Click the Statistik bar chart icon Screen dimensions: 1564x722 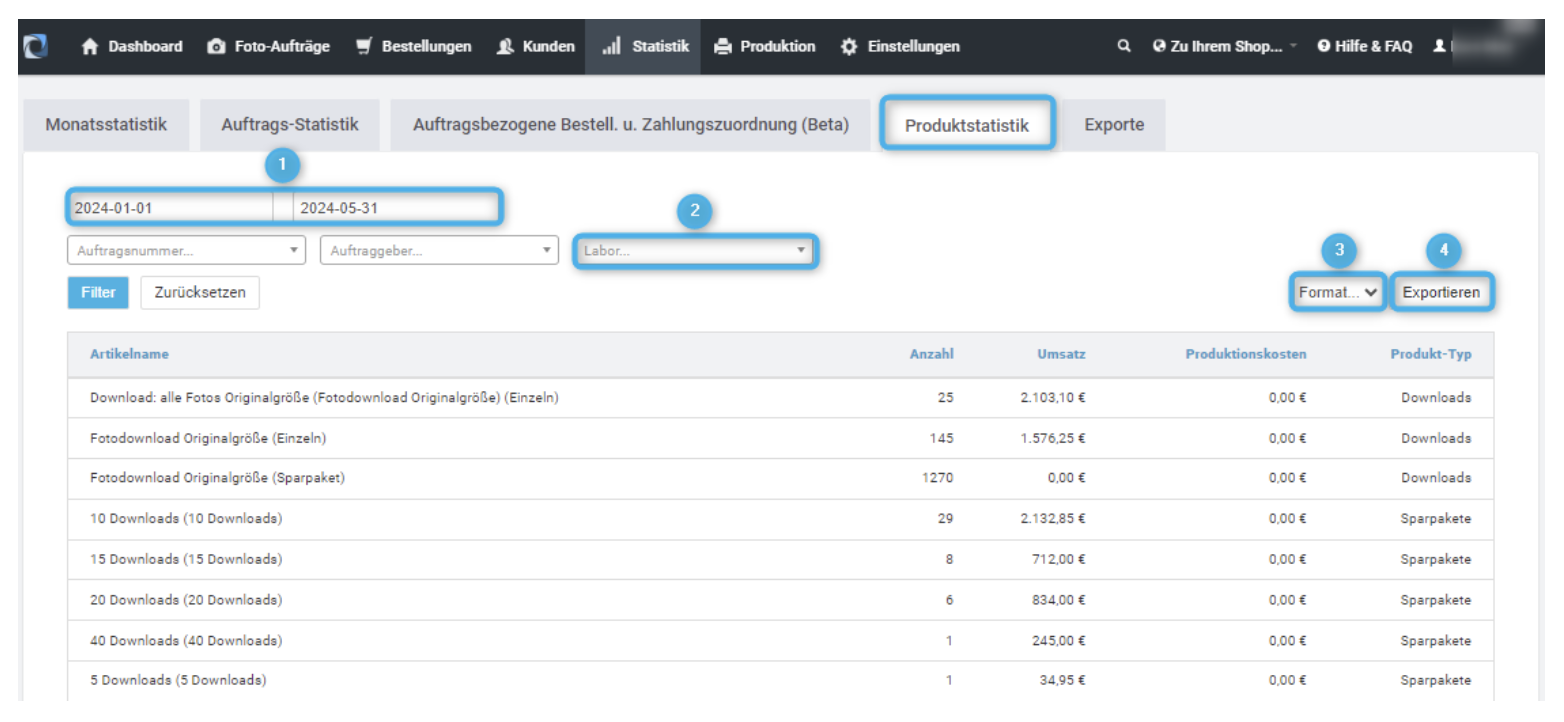pos(612,46)
